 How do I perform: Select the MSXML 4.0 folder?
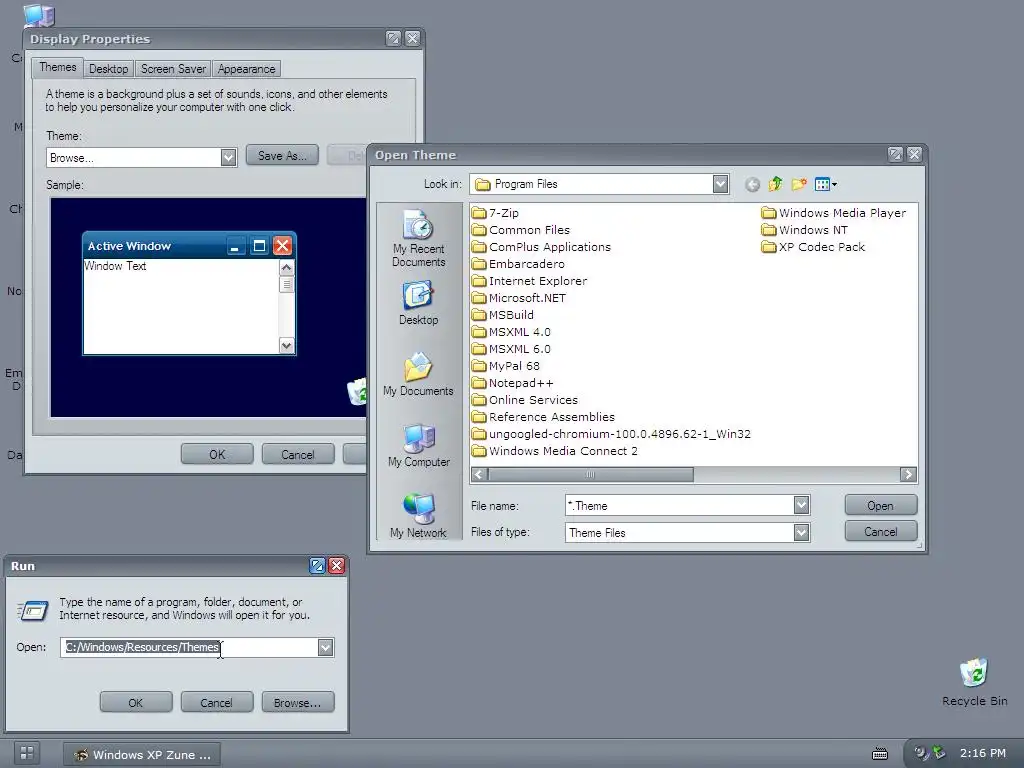point(511,332)
